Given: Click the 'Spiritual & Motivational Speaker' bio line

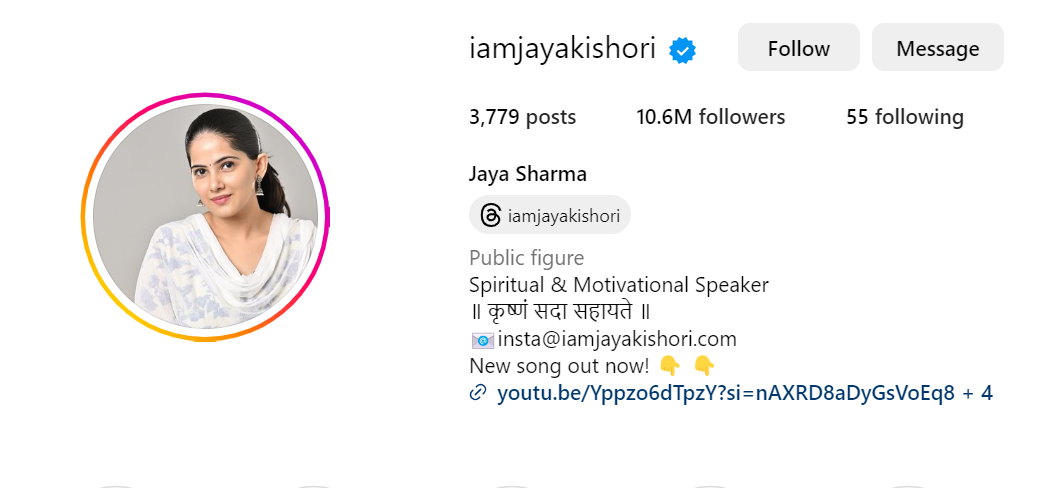Looking at the screenshot, I should click(619, 285).
